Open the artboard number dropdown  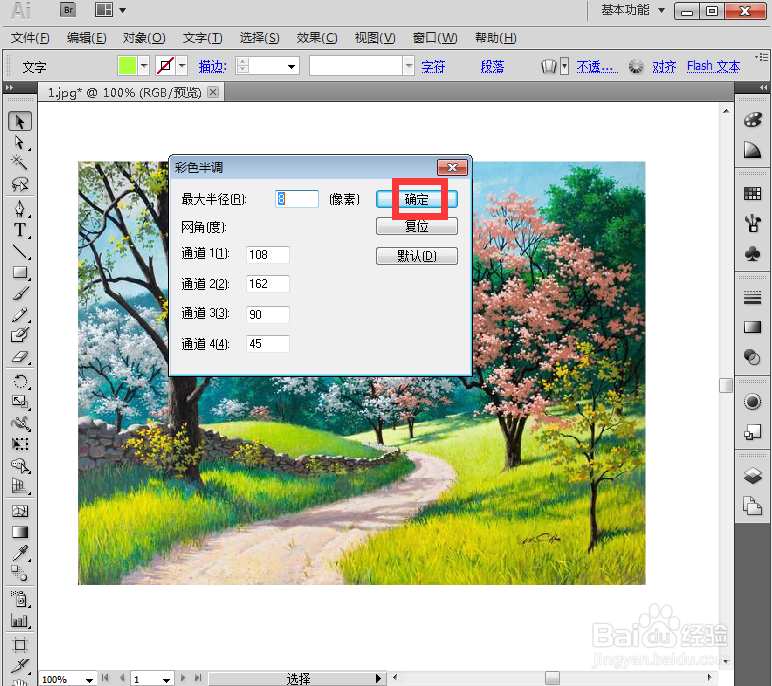click(x=166, y=680)
